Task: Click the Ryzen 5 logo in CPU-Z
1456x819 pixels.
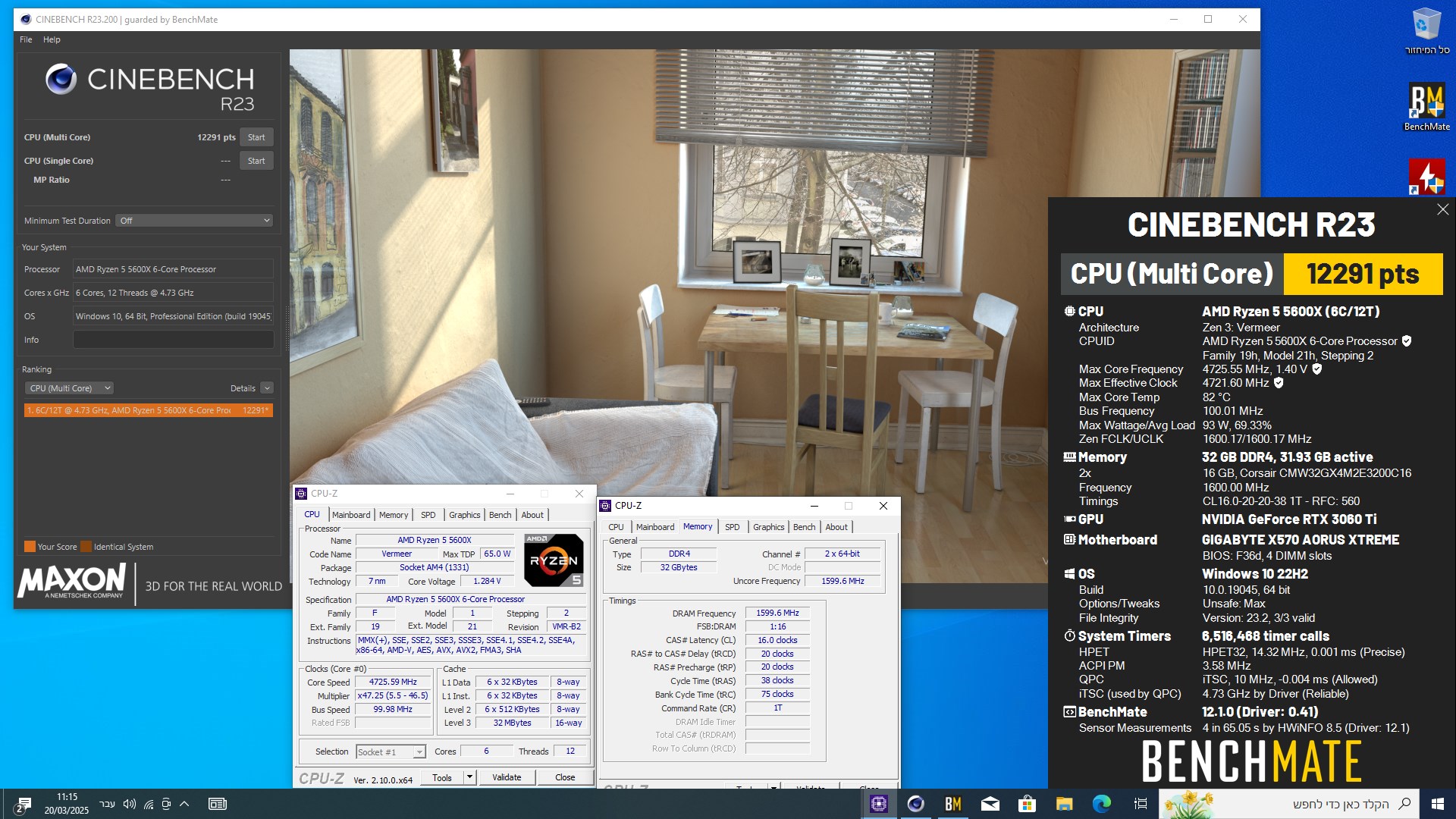Action: (x=554, y=560)
